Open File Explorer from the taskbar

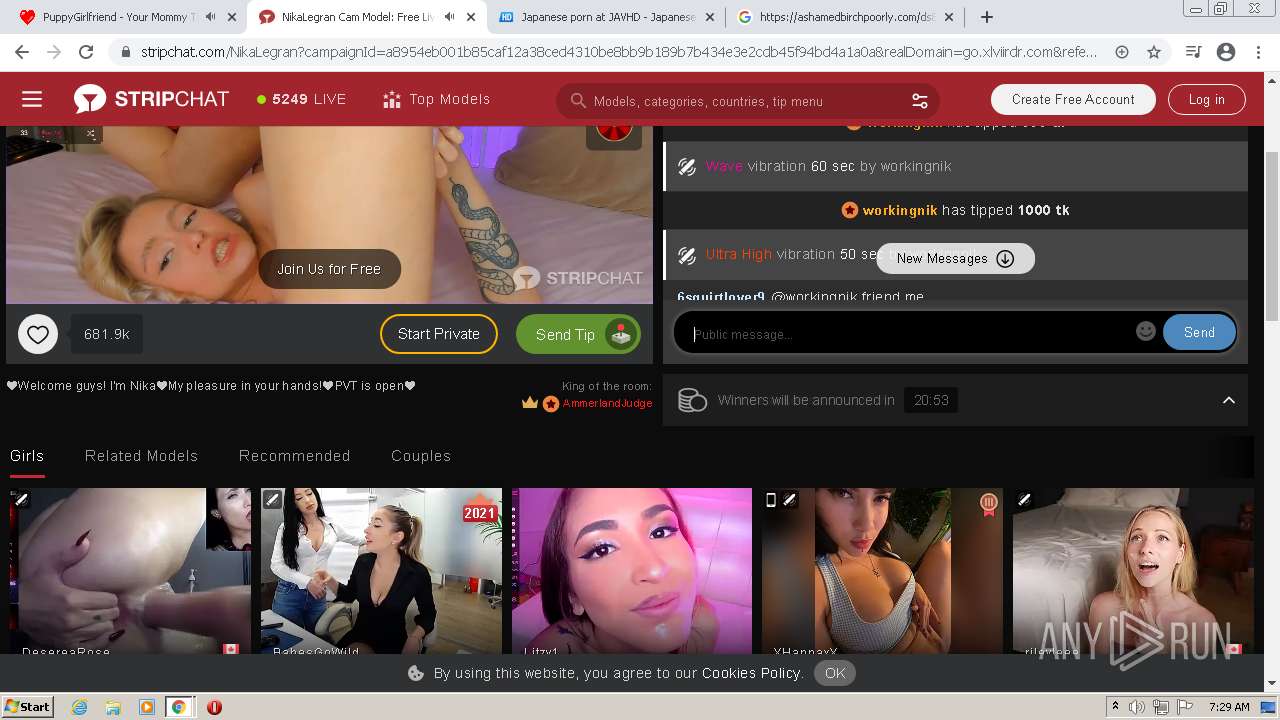(112, 707)
